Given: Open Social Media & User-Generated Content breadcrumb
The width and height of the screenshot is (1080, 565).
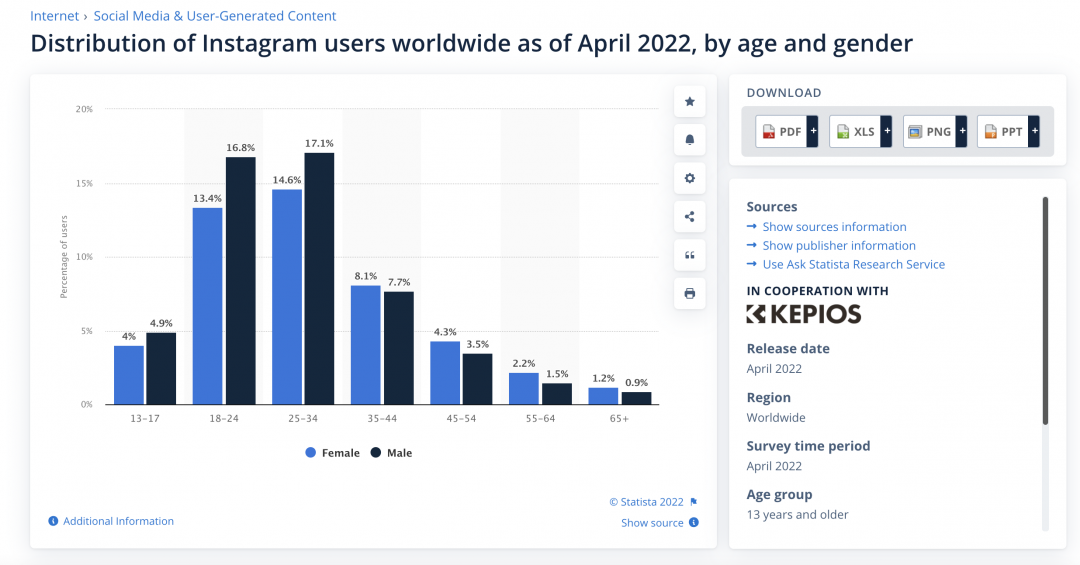Looking at the screenshot, I should pyautogui.click(x=215, y=16).
